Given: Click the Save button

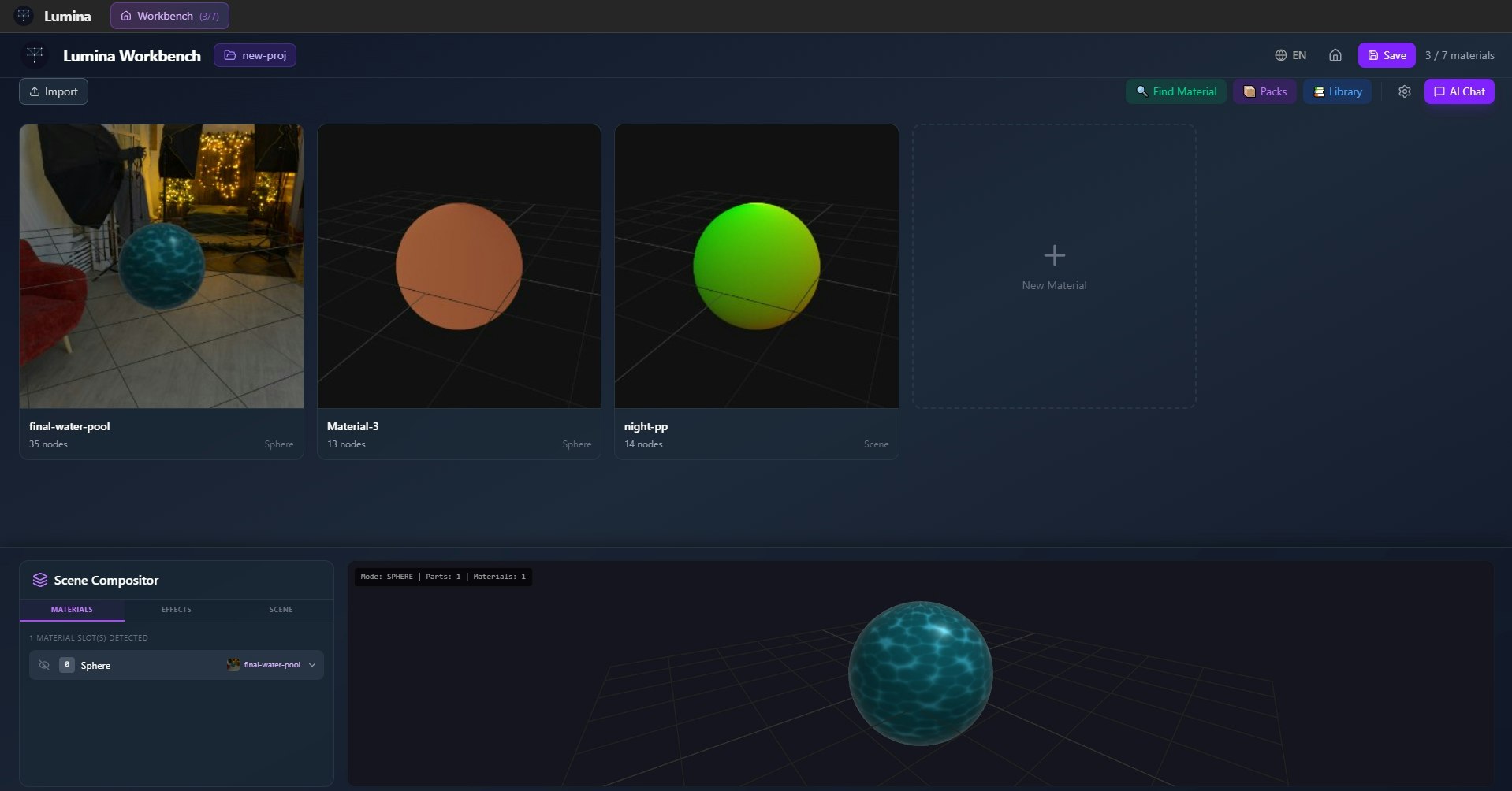Looking at the screenshot, I should click(1385, 55).
